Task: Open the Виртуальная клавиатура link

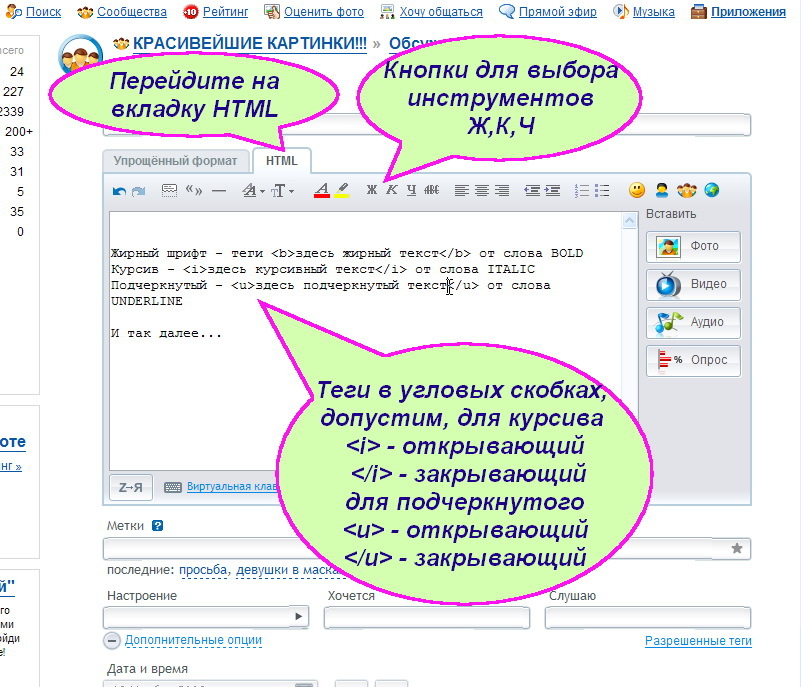Action: point(232,486)
